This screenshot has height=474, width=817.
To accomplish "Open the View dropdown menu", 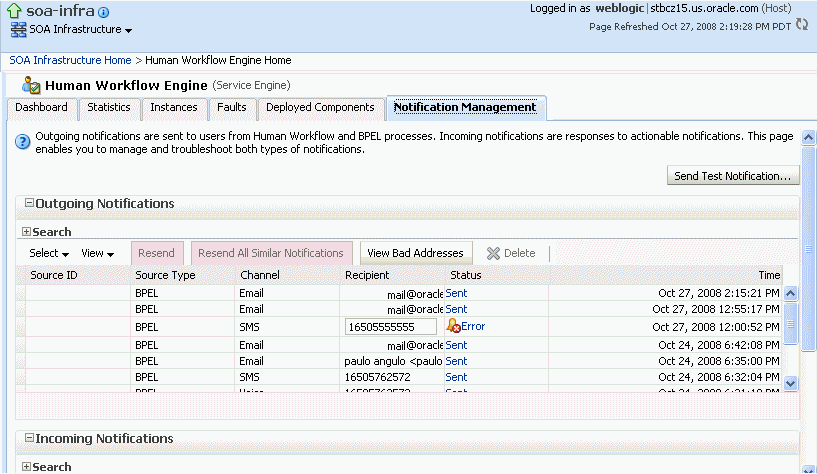I will tap(97, 253).
